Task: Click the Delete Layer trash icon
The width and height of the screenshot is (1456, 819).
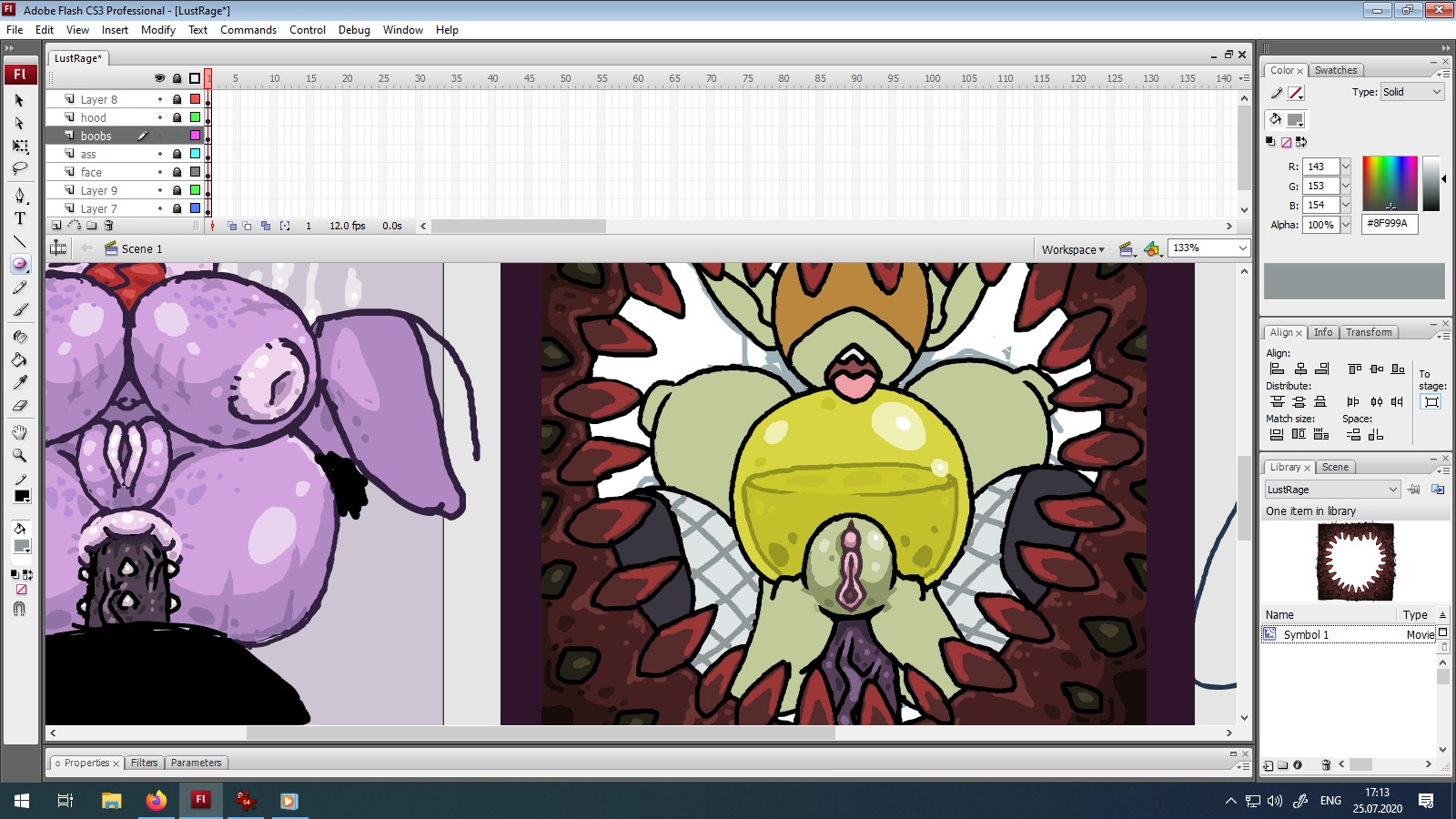Action: coord(108,226)
